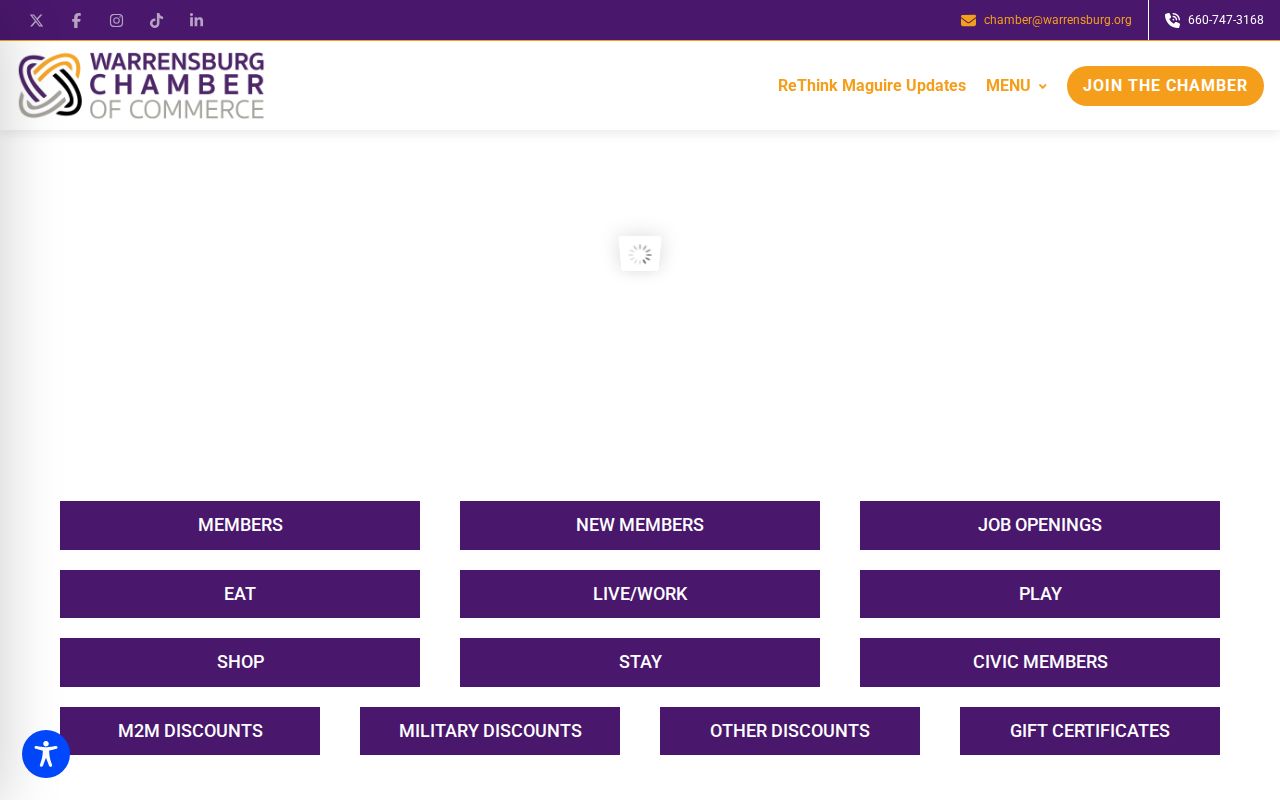
Task: Click the JOIN THE CHAMBER button
Action: pyautogui.click(x=1165, y=86)
